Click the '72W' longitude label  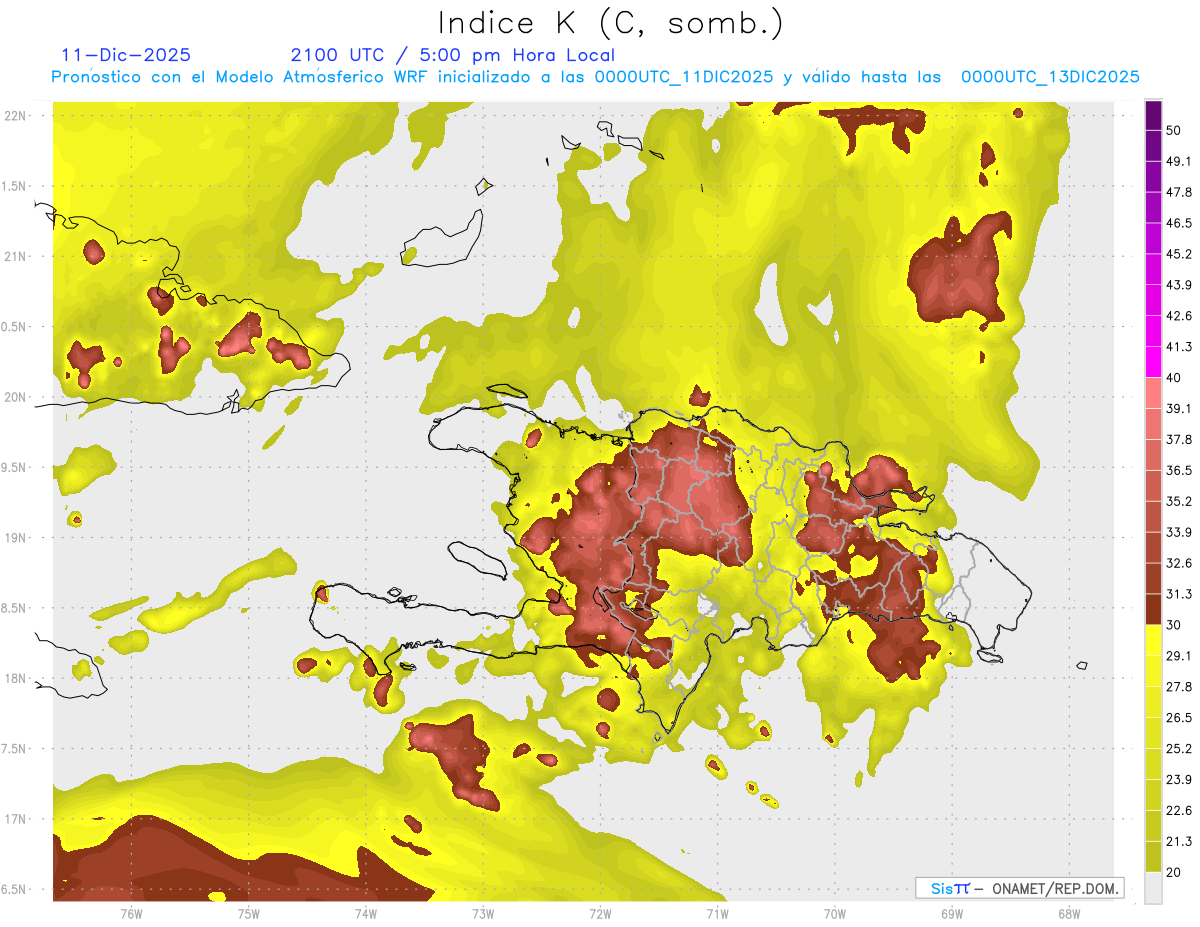[x=600, y=913]
